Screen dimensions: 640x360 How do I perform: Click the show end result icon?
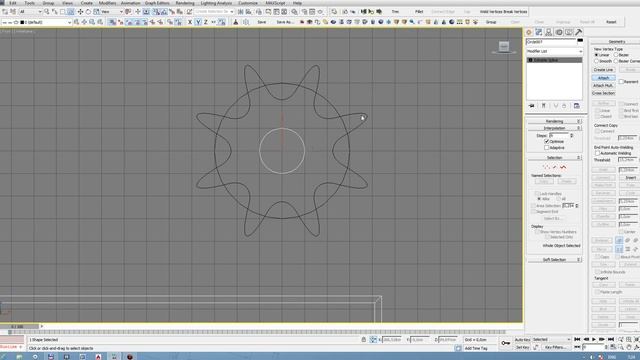(544, 106)
